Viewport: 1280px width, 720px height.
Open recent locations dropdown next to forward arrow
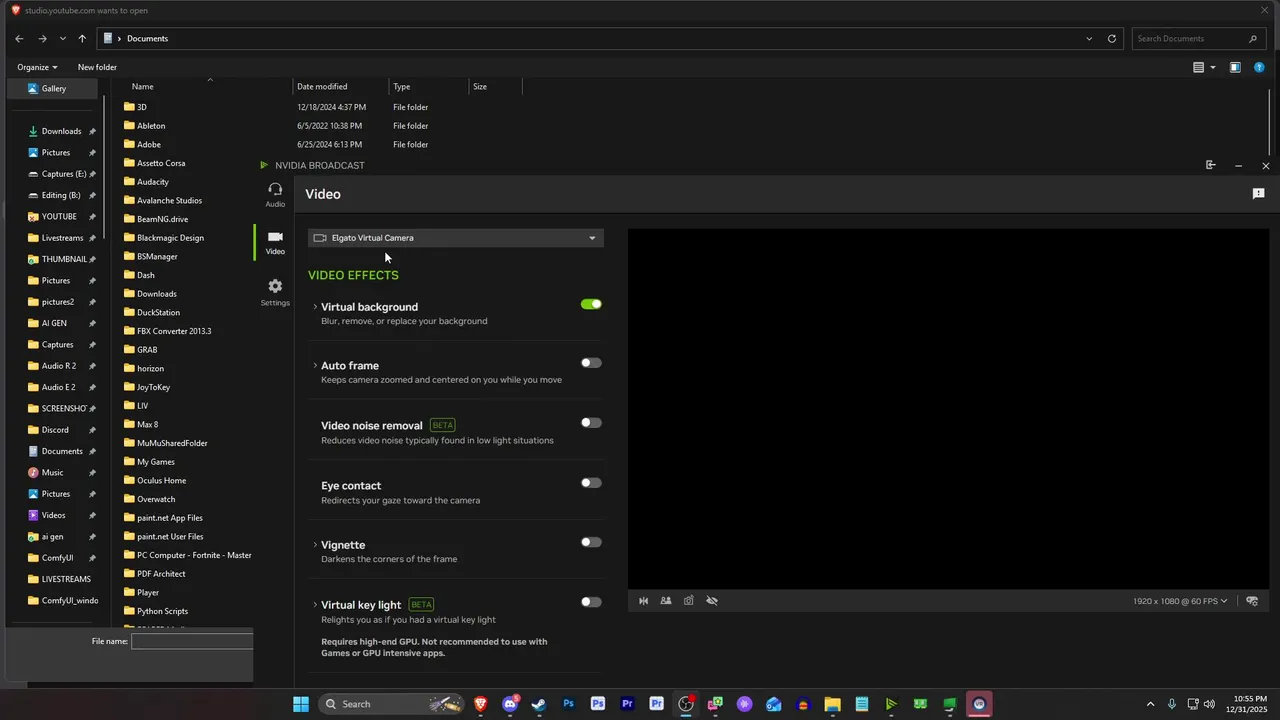62,39
